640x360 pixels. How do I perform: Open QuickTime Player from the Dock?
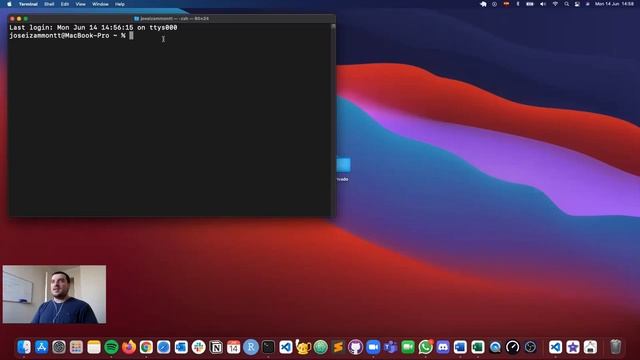495,347
